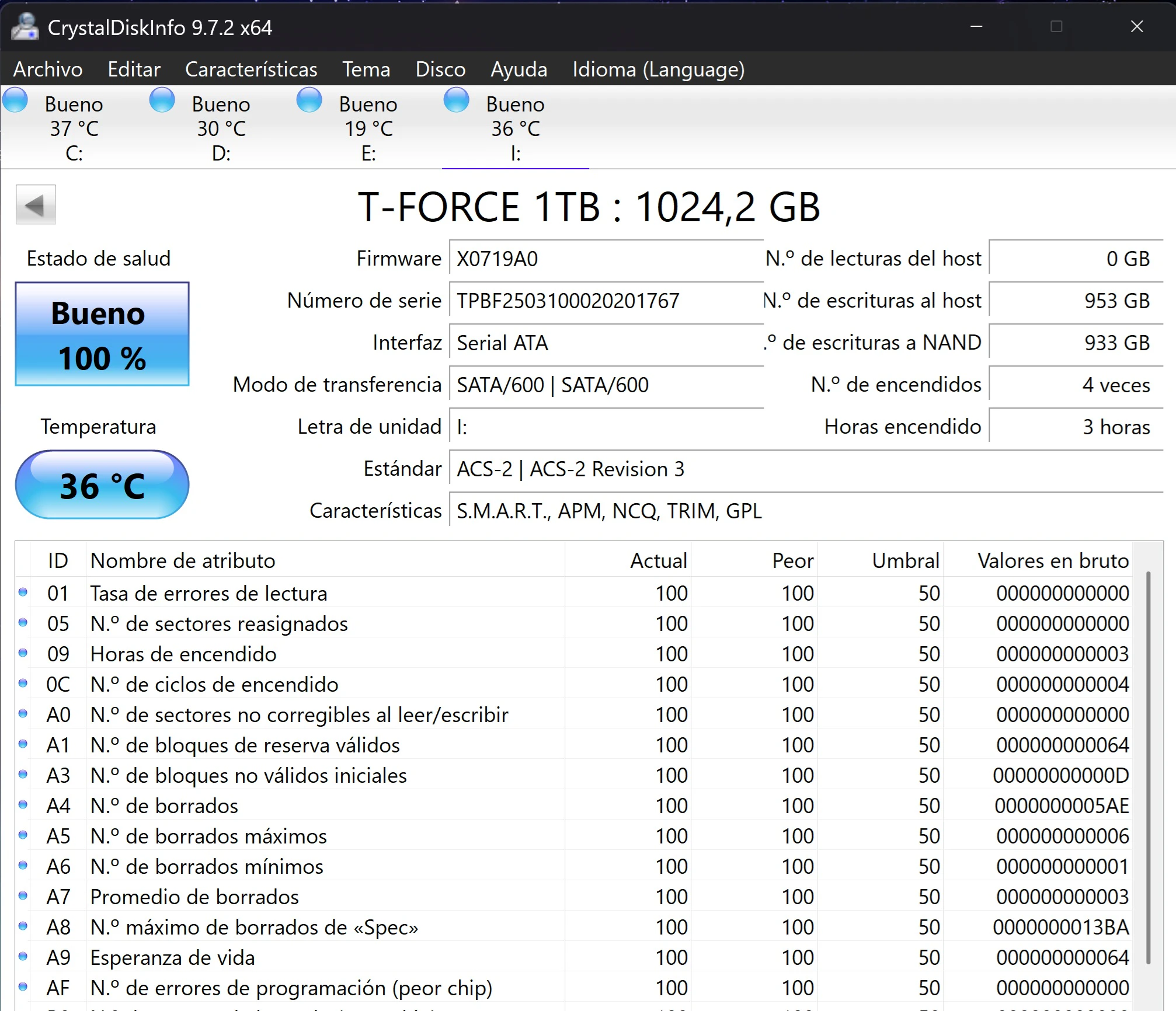The width and height of the screenshot is (1176, 1011).
Task: Open the Características menu
Action: click(251, 69)
